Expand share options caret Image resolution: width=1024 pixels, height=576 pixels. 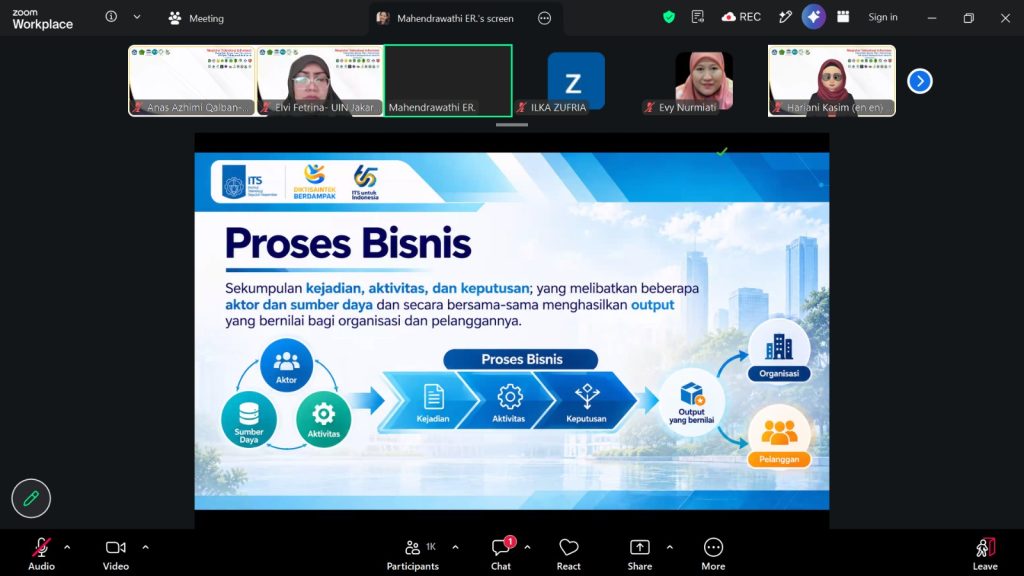pyautogui.click(x=669, y=547)
